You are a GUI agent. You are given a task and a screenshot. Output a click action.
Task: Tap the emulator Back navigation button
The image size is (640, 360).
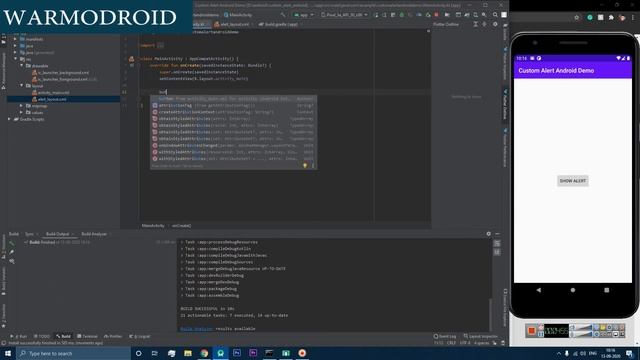coord(539,290)
